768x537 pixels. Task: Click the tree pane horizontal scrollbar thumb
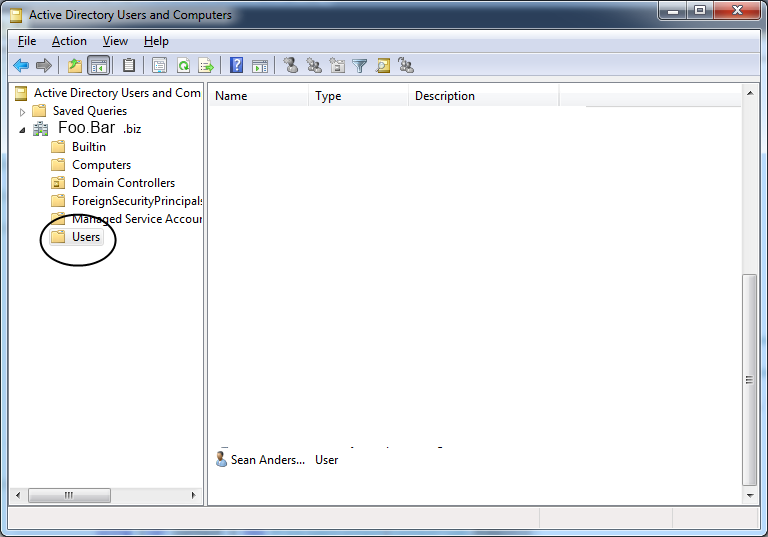(69, 495)
